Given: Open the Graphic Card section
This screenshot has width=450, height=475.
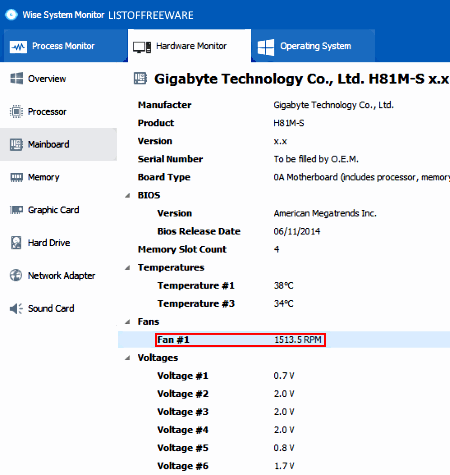Looking at the screenshot, I should point(58,210).
